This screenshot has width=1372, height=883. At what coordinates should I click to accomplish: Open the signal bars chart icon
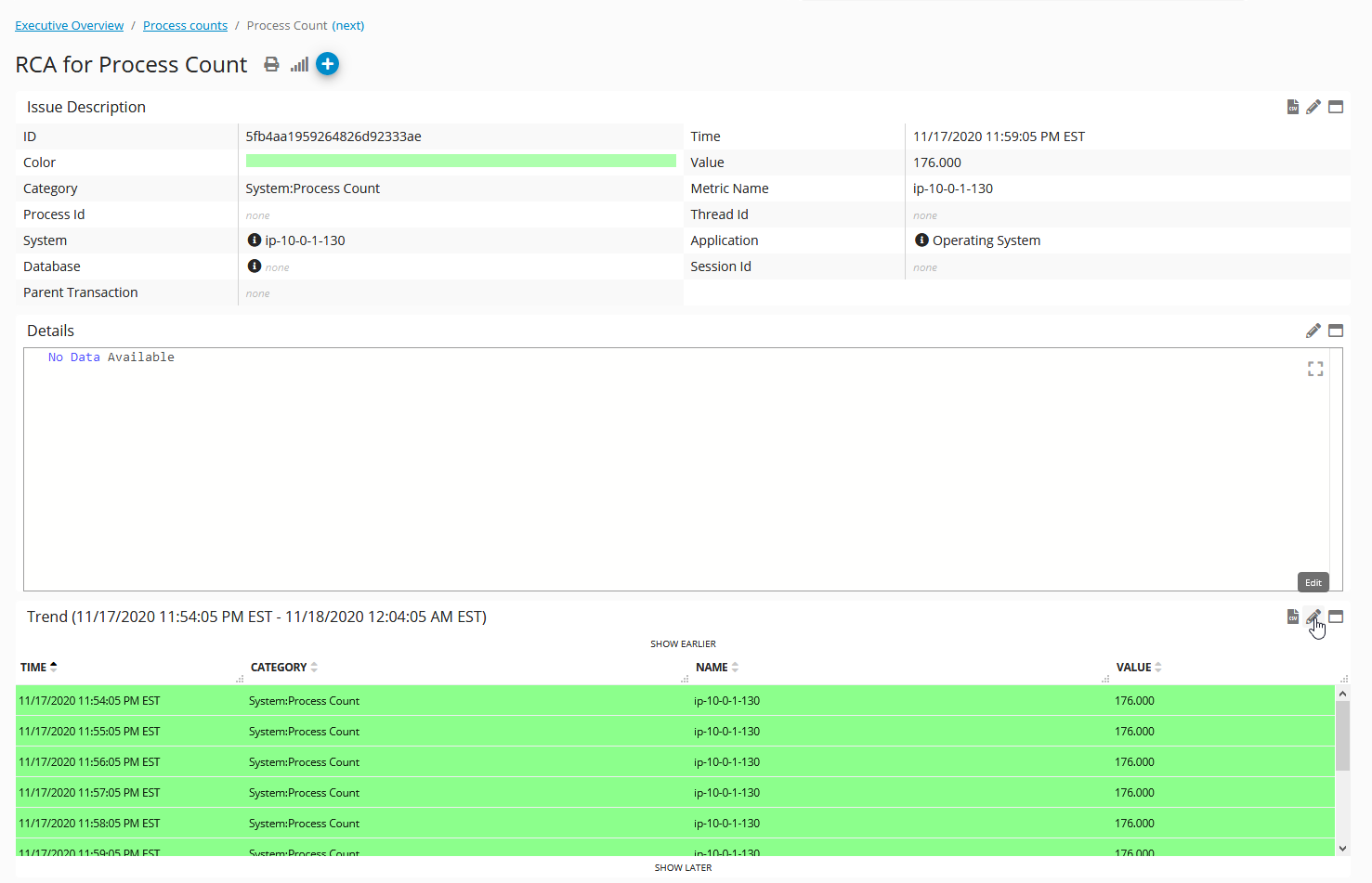coord(299,64)
